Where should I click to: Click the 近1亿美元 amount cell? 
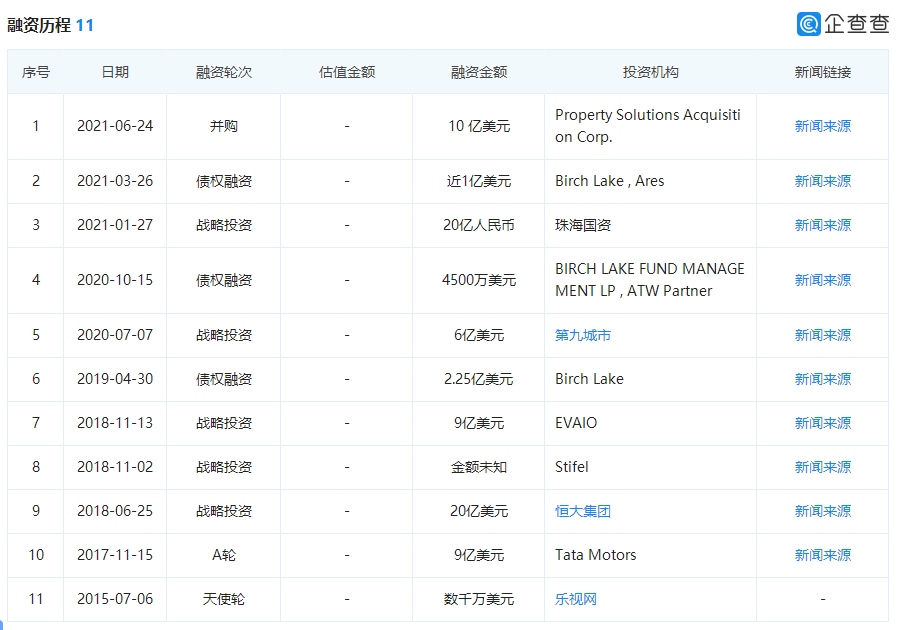click(479, 181)
